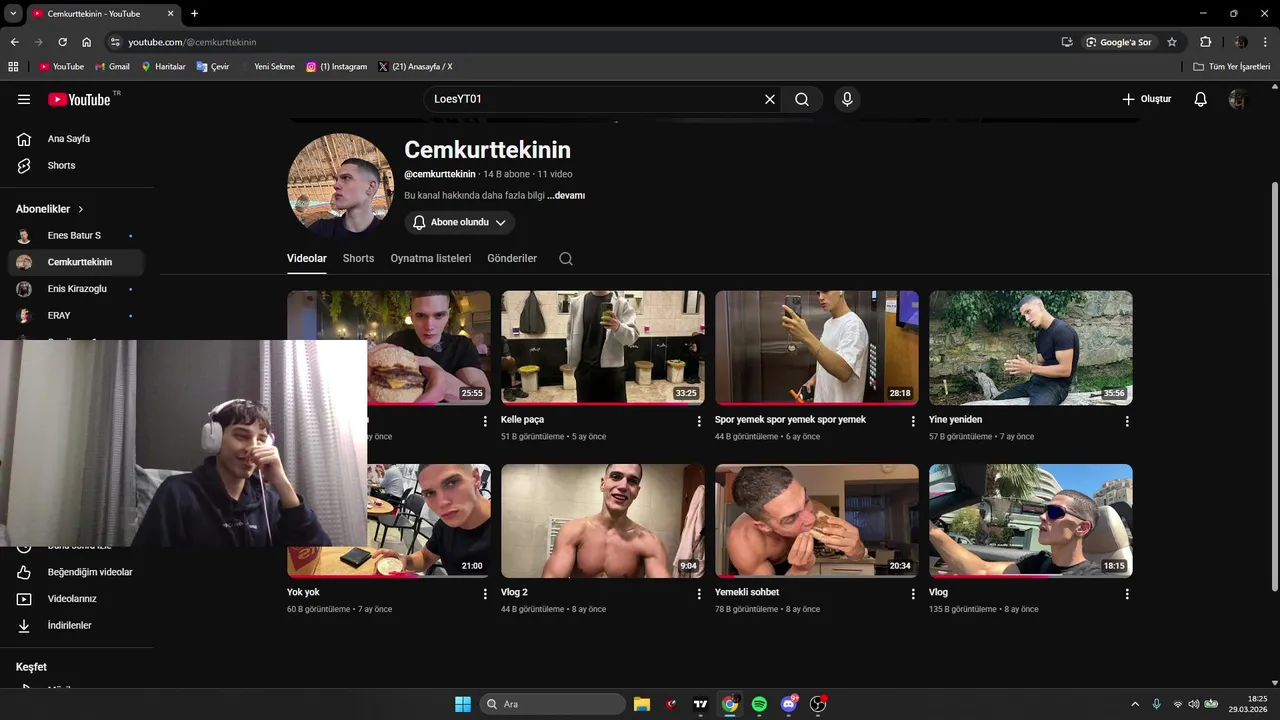The height and width of the screenshot is (720, 1280).
Task: Open Chrome tab search dropdown arrow
Action: [x=13, y=13]
